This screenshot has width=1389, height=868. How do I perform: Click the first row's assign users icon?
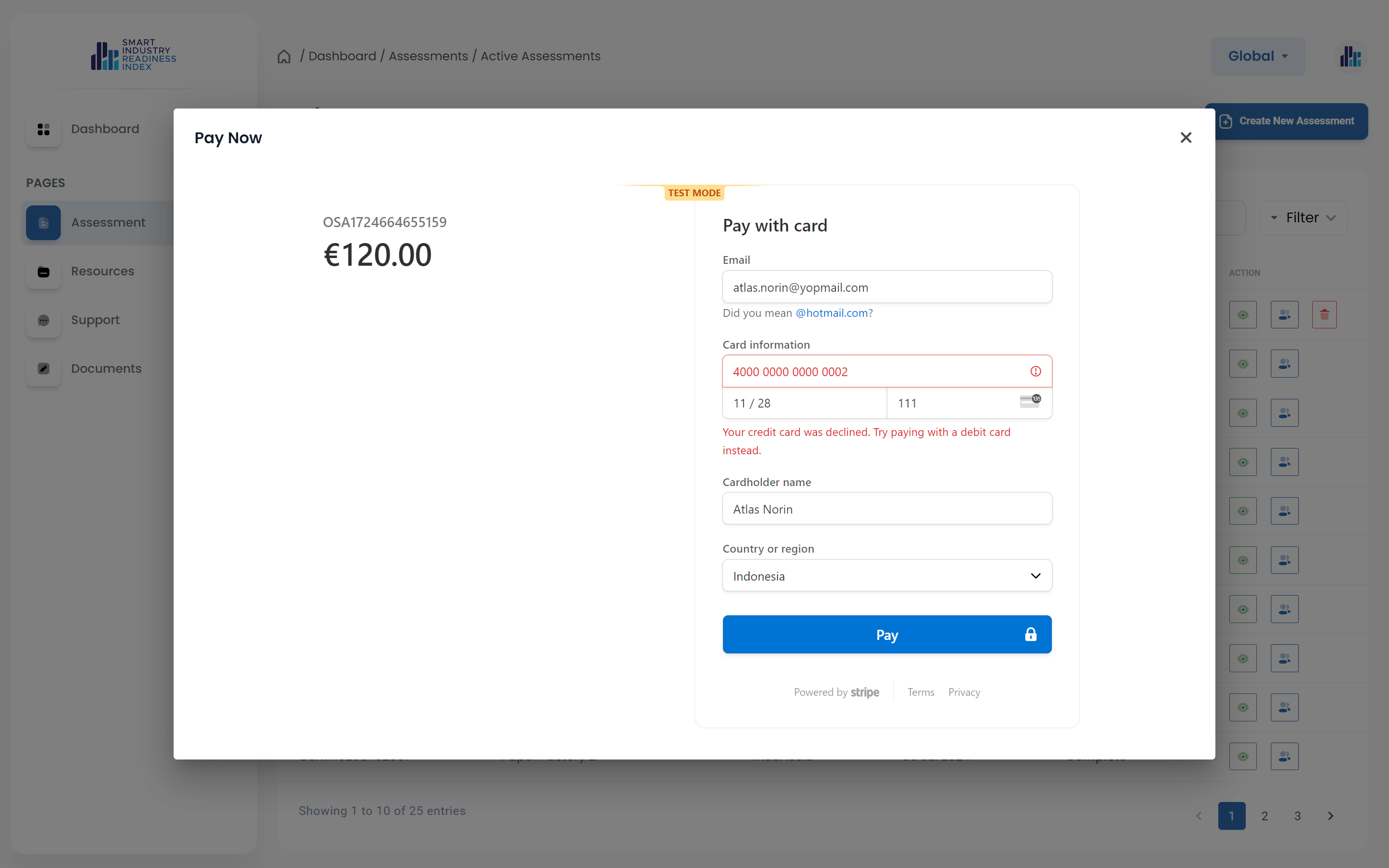point(1284,314)
